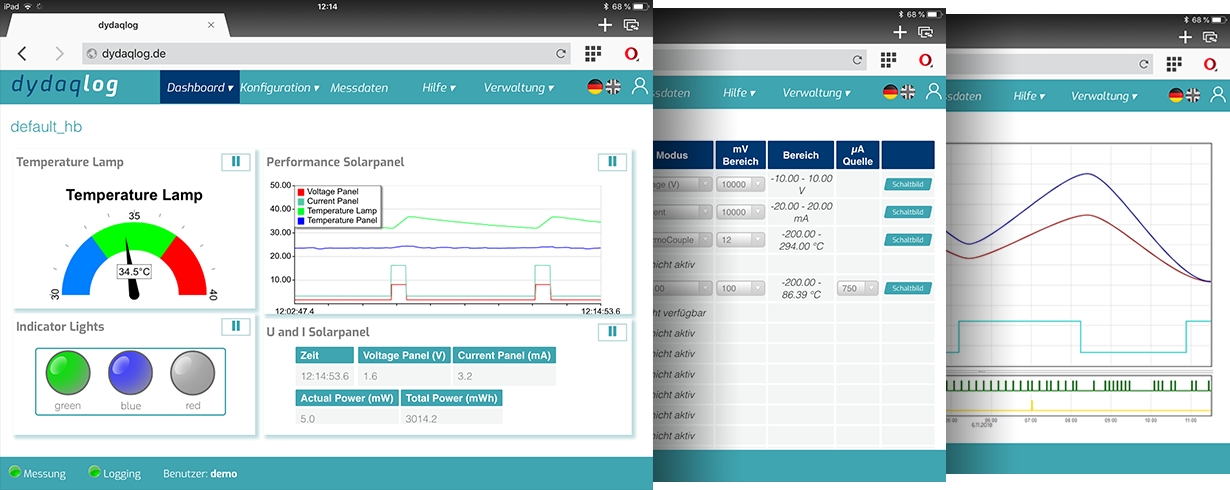Click Schaltbild in the 750 µA row

pyautogui.click(x=907, y=288)
